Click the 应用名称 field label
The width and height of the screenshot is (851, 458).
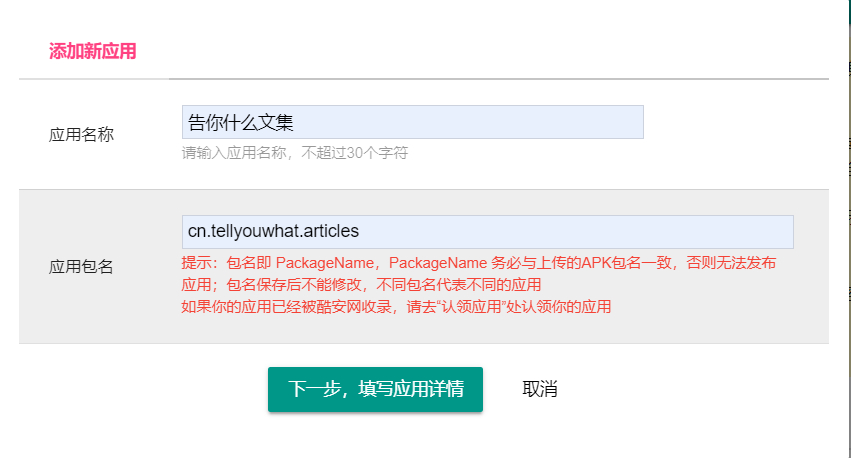coord(81,135)
